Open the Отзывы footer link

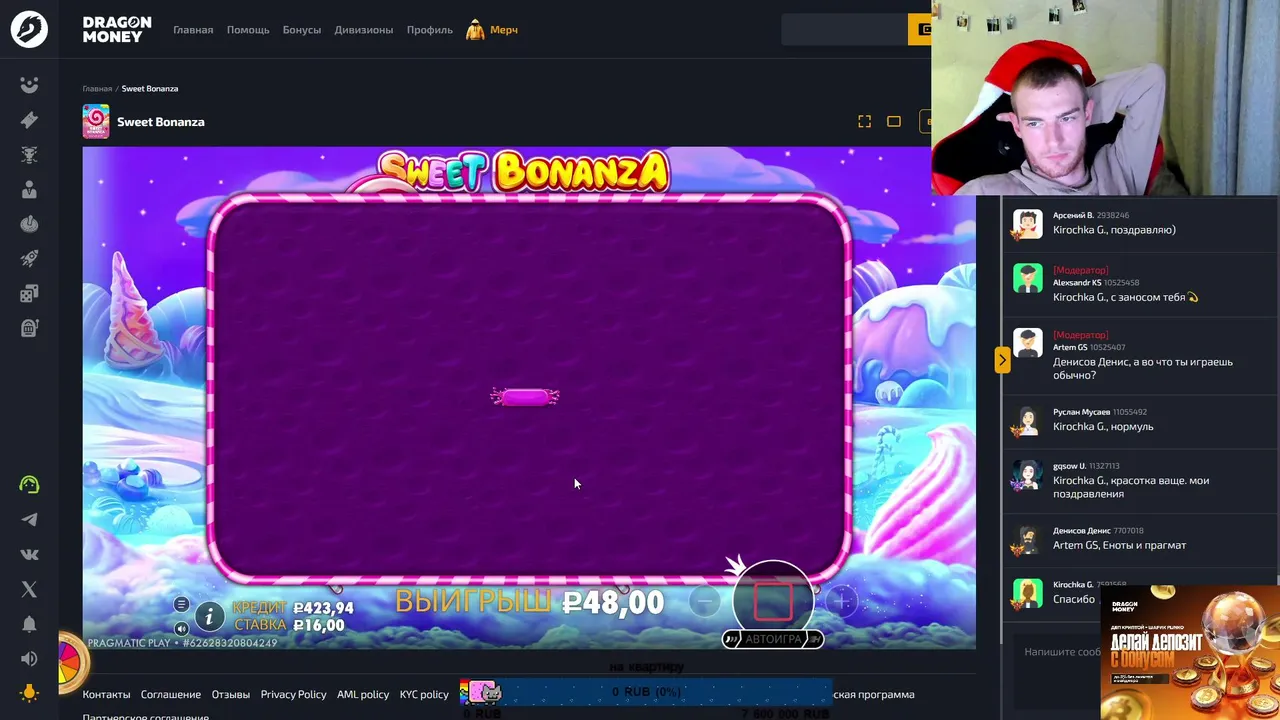click(x=231, y=694)
